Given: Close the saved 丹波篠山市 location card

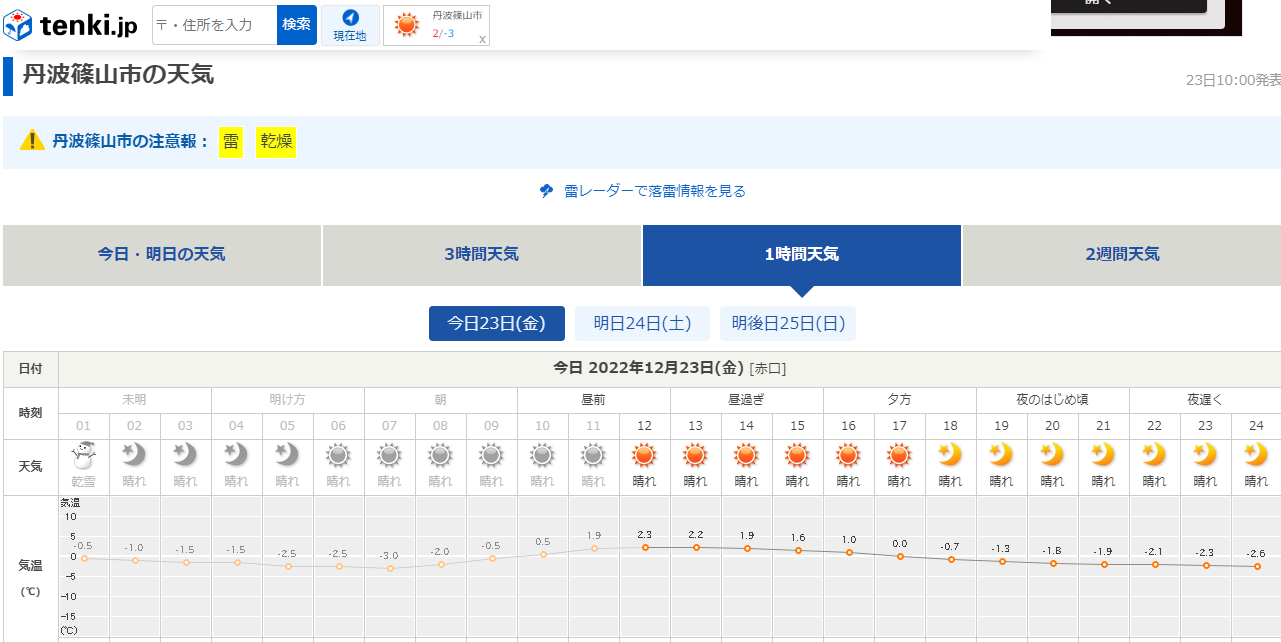Looking at the screenshot, I should [482, 39].
